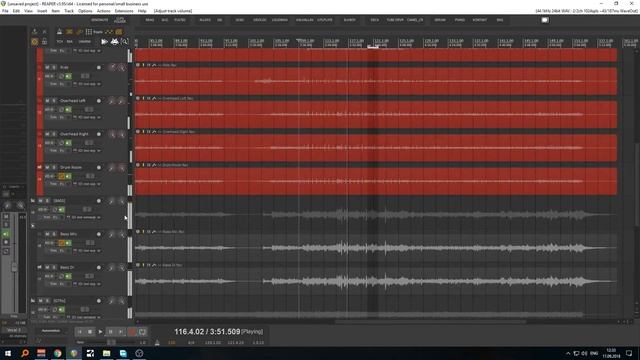Toggle the metronome icon in the toolbar
This screenshot has width=640, height=360.
point(59,31)
